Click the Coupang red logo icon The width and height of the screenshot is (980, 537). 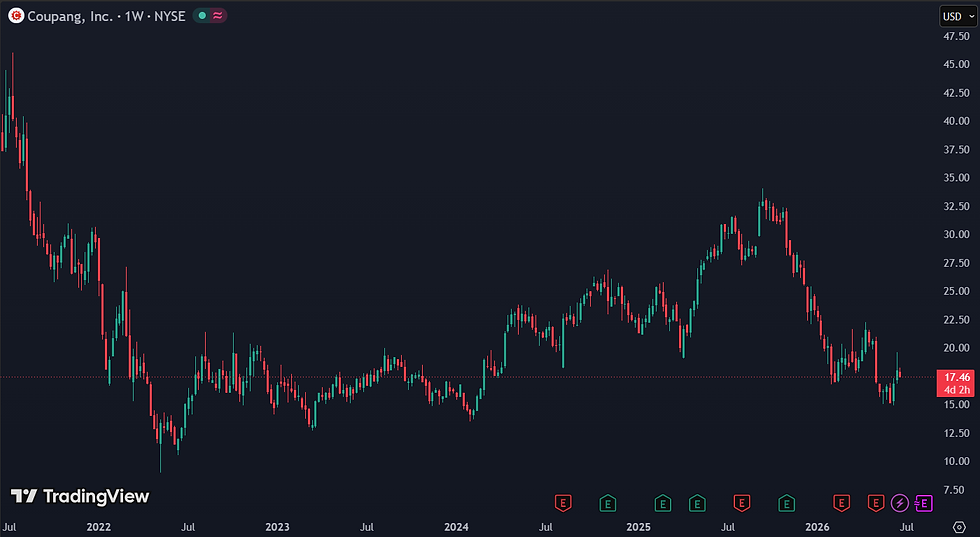[16, 16]
